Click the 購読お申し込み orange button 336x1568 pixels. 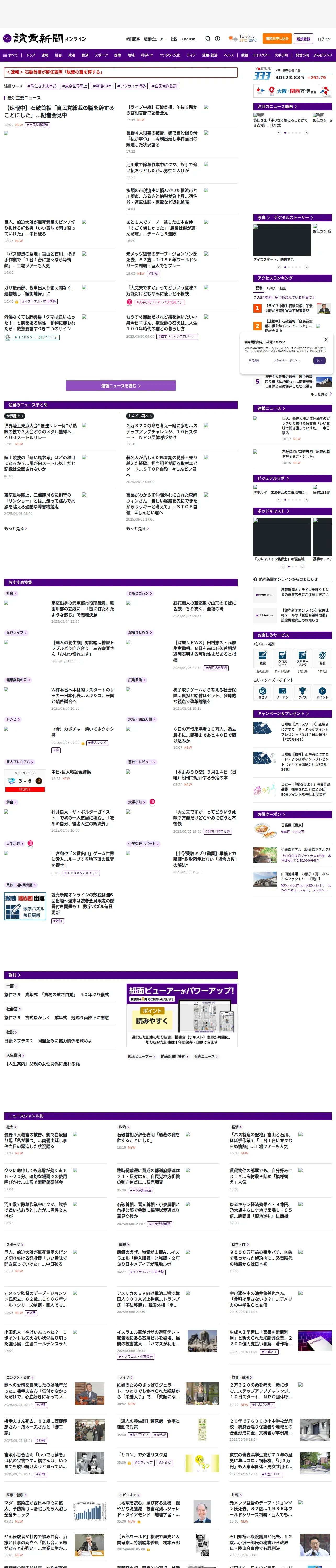pos(277,38)
